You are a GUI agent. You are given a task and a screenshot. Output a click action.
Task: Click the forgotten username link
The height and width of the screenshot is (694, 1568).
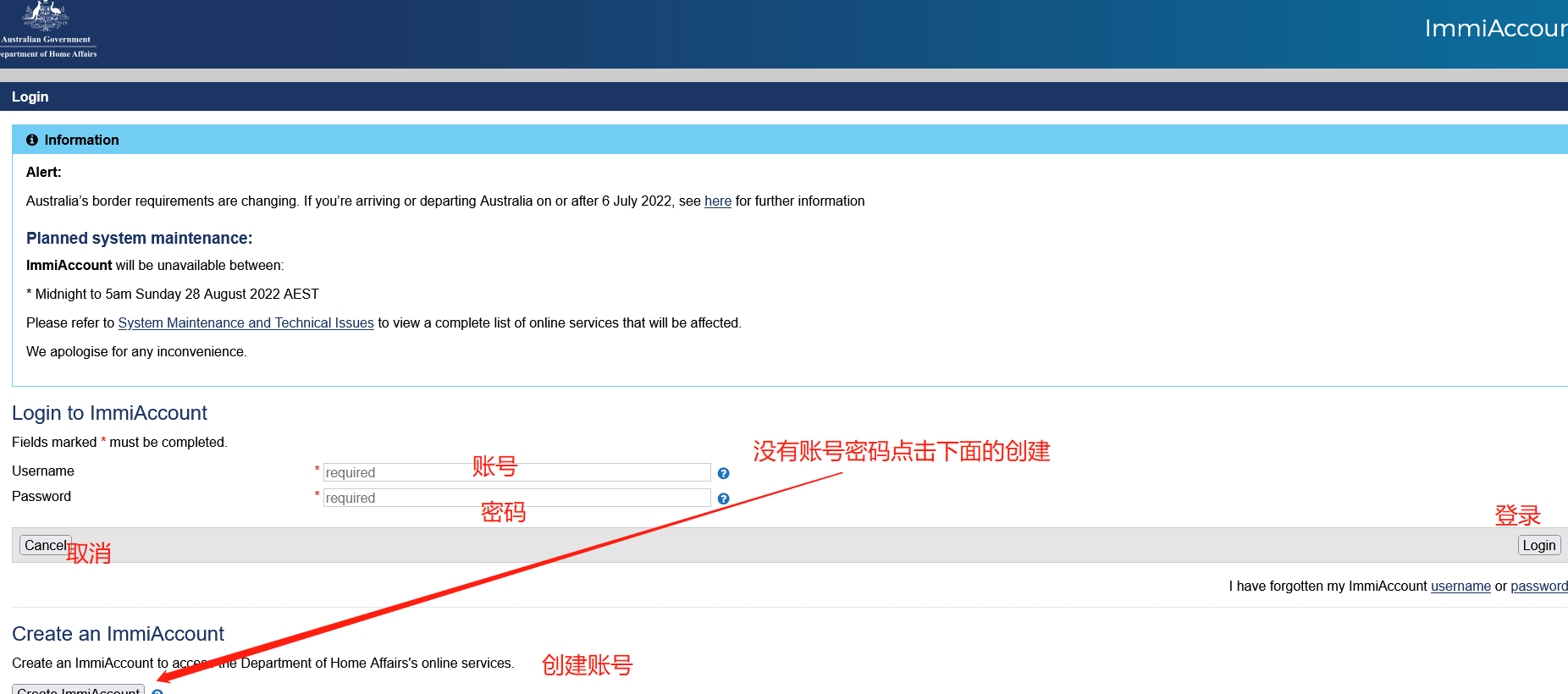1460,586
